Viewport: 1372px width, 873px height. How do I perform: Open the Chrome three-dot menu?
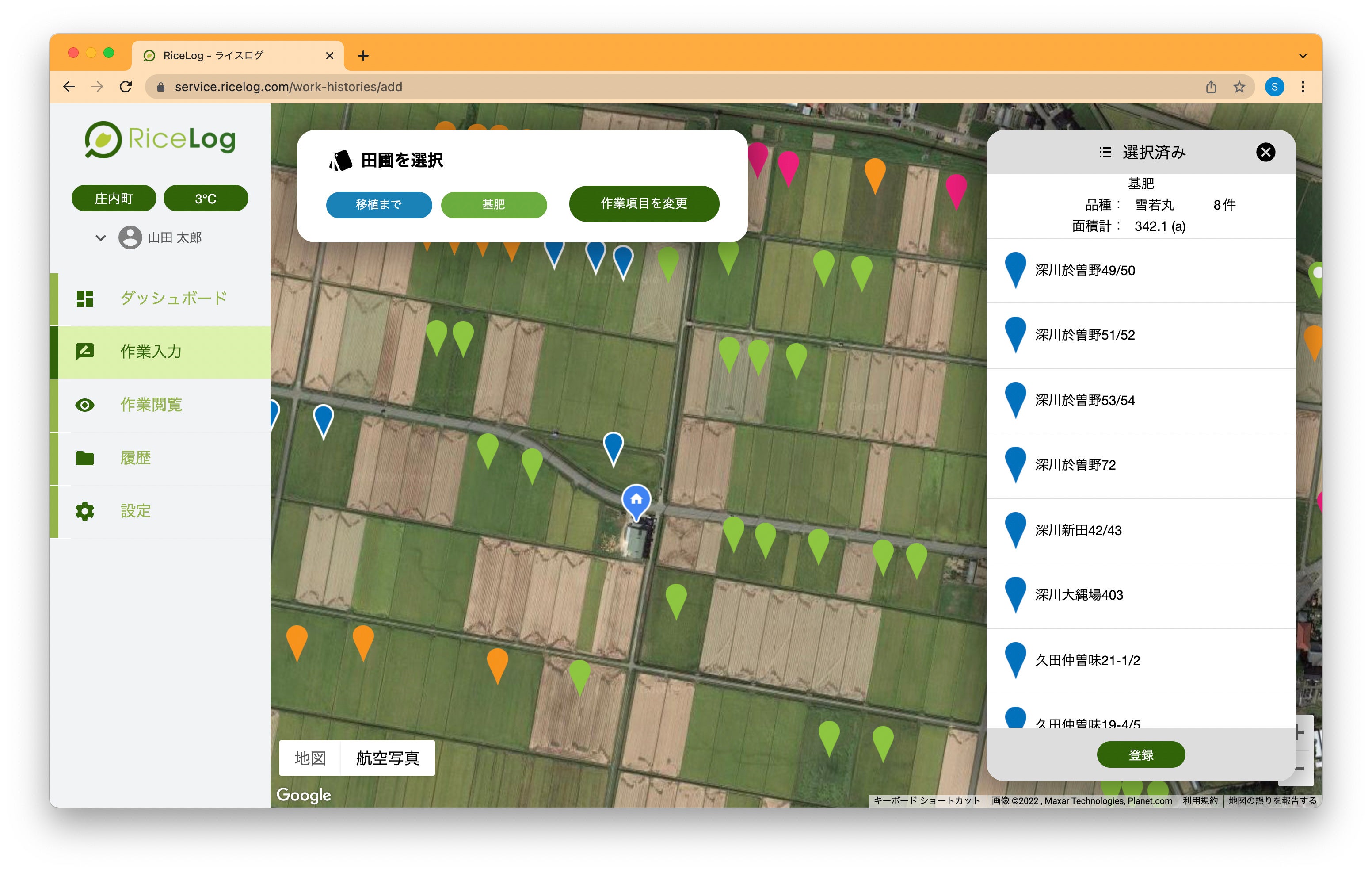(x=1303, y=87)
